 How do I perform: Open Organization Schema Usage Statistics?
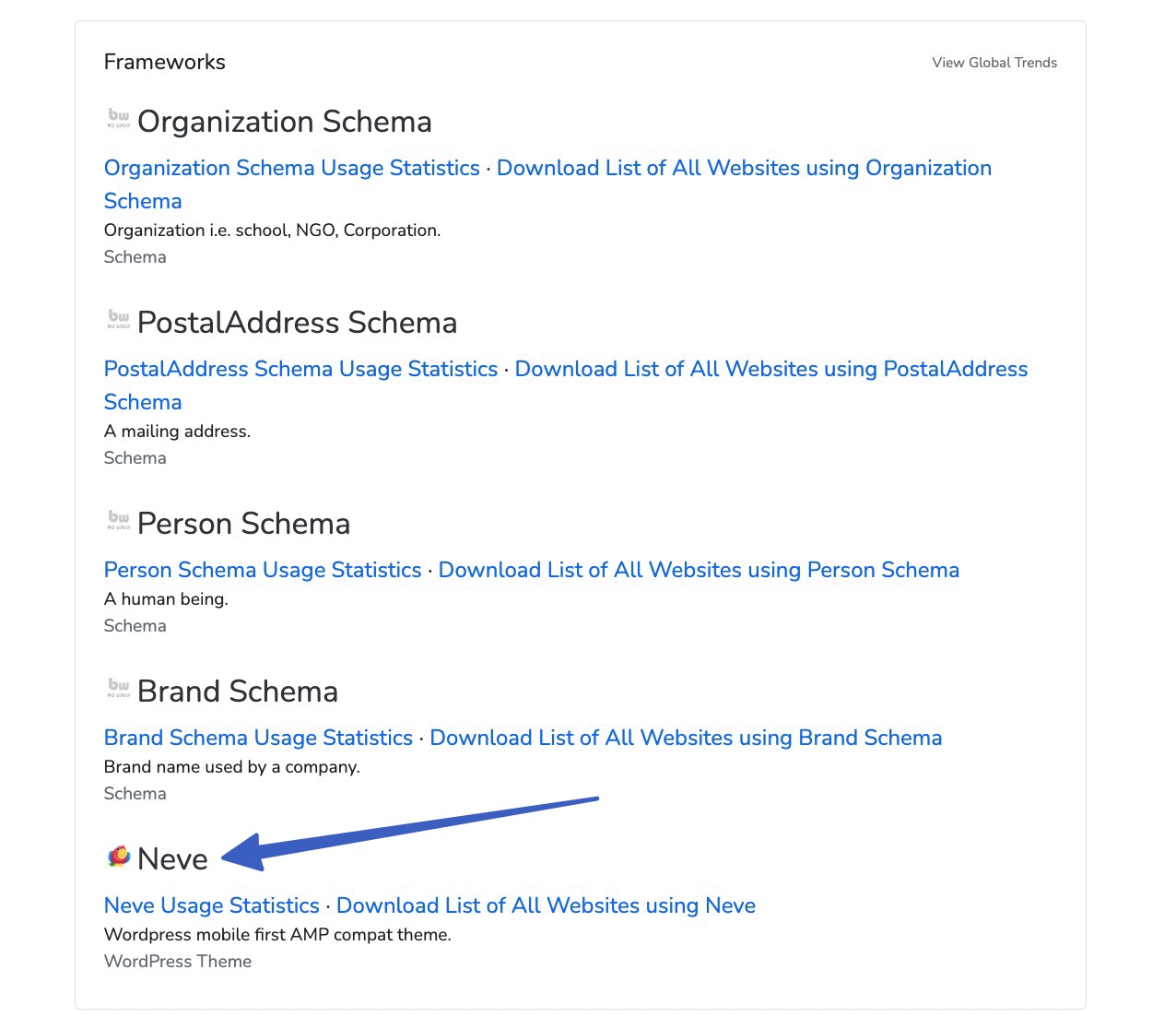tap(291, 168)
